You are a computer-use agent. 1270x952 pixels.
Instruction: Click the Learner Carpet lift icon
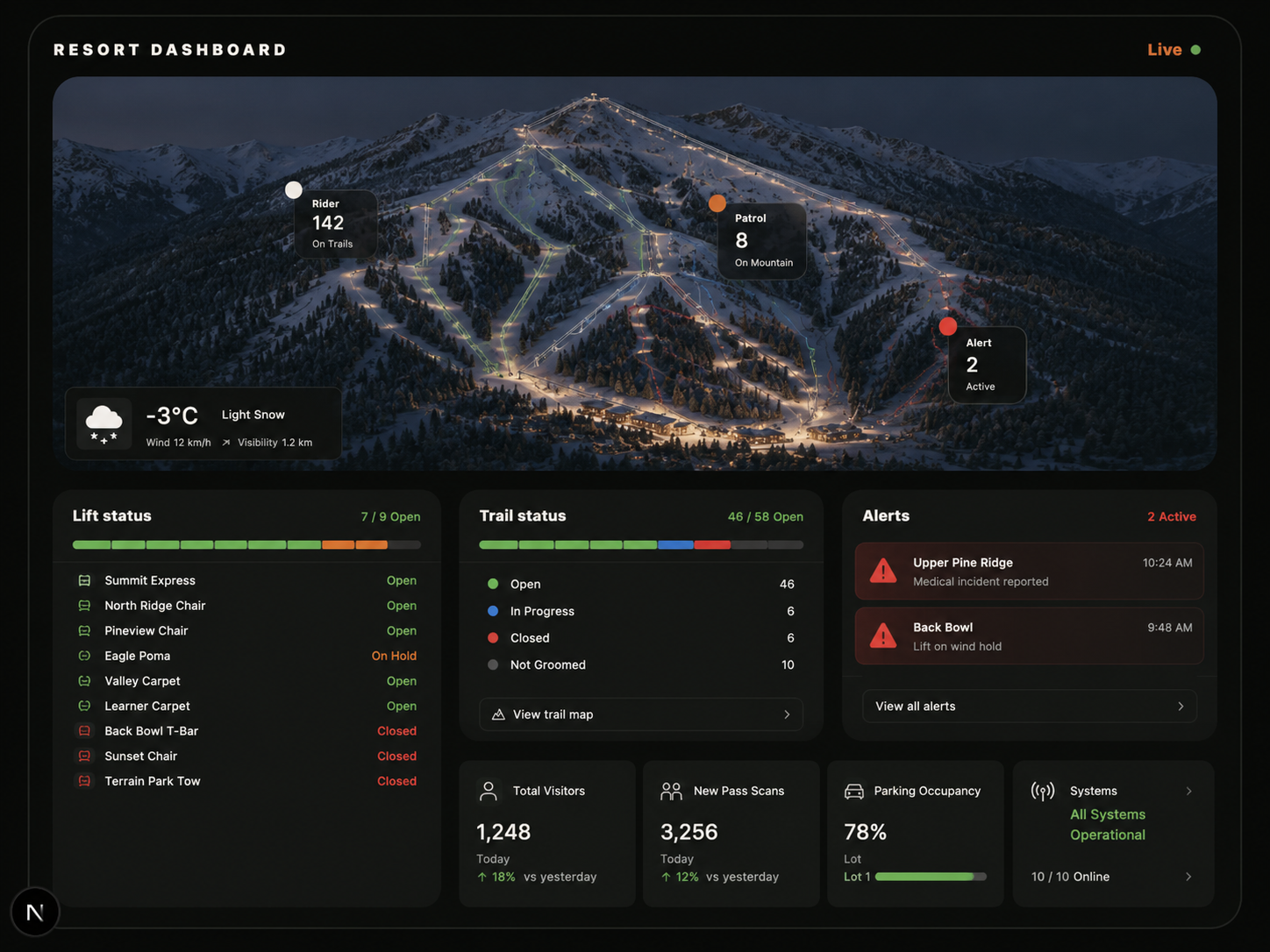(x=84, y=706)
